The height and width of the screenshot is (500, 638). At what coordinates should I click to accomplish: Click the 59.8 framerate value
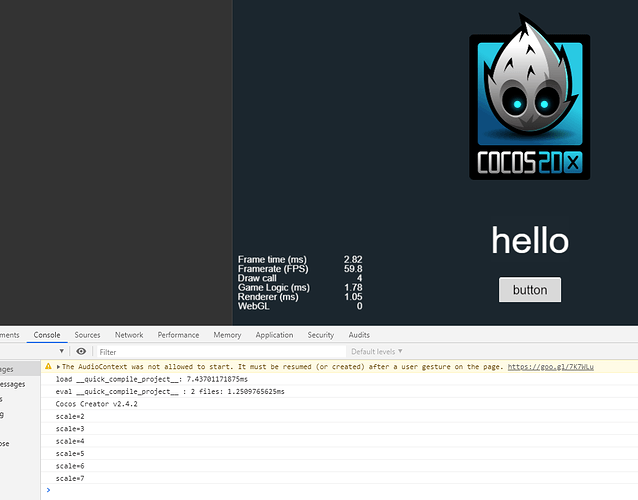[353, 269]
